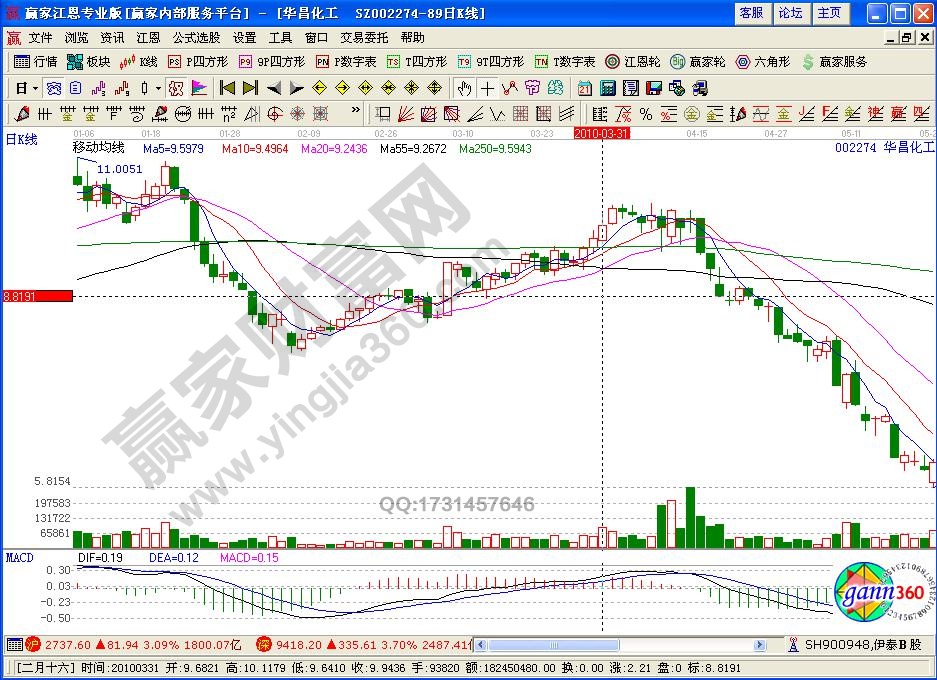Toggle the K线 candlestick view
This screenshot has height=680, width=937.
point(140,62)
